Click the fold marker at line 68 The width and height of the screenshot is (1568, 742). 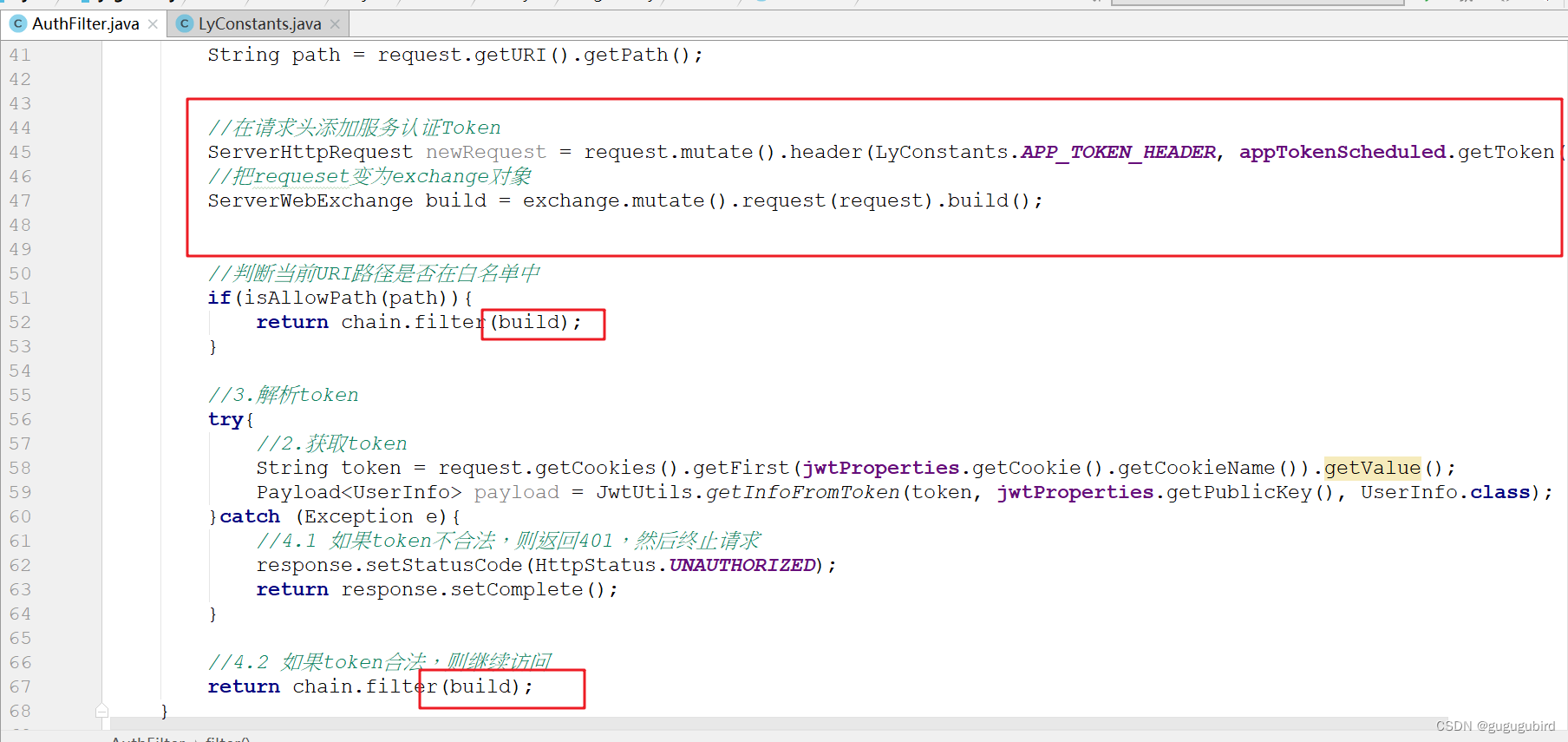(x=101, y=711)
